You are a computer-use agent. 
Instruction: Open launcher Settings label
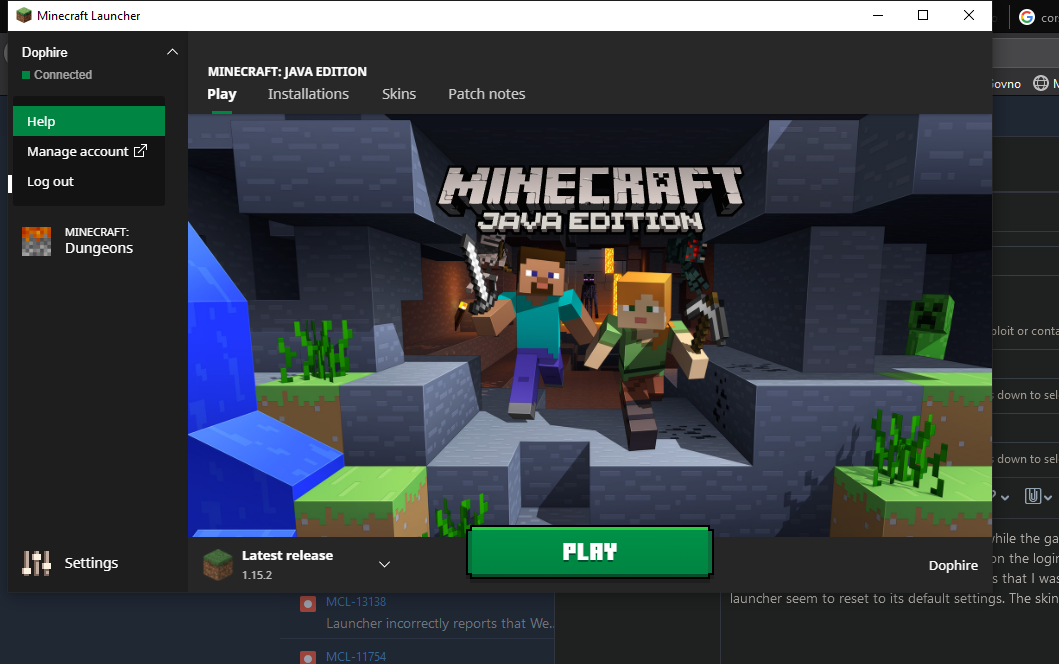[91, 563]
